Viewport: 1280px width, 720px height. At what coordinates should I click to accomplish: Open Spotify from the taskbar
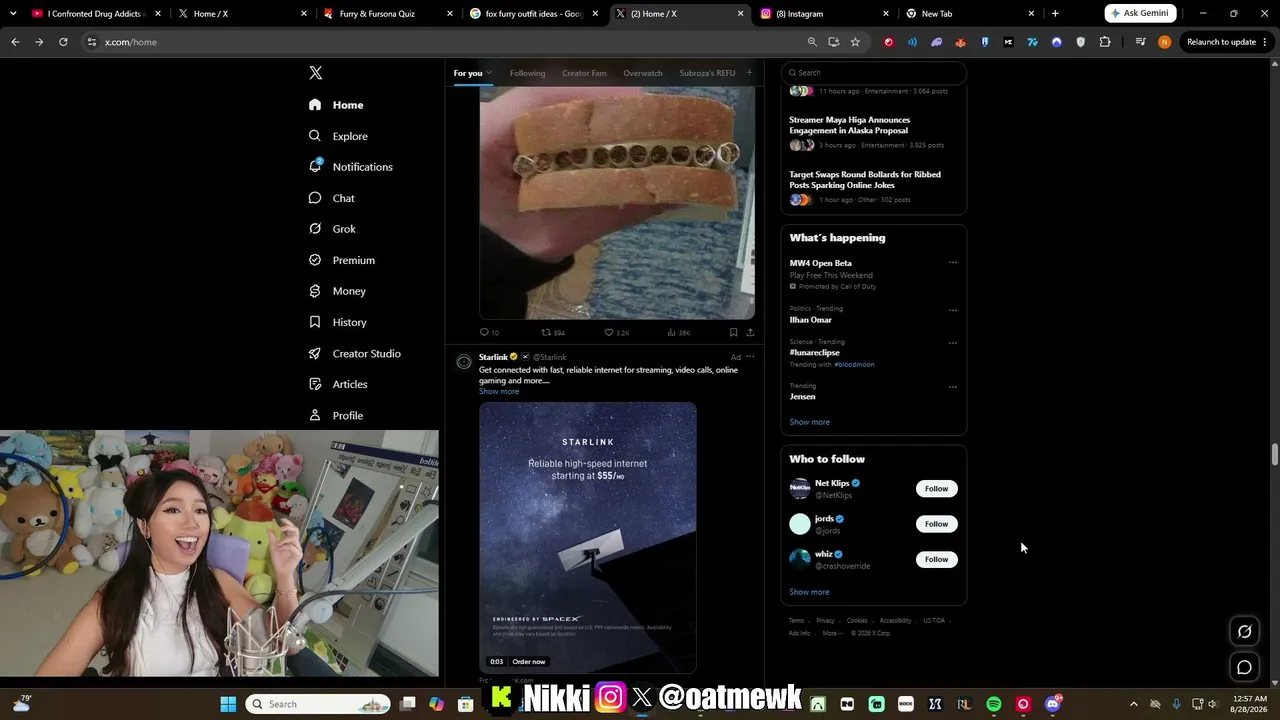994,704
